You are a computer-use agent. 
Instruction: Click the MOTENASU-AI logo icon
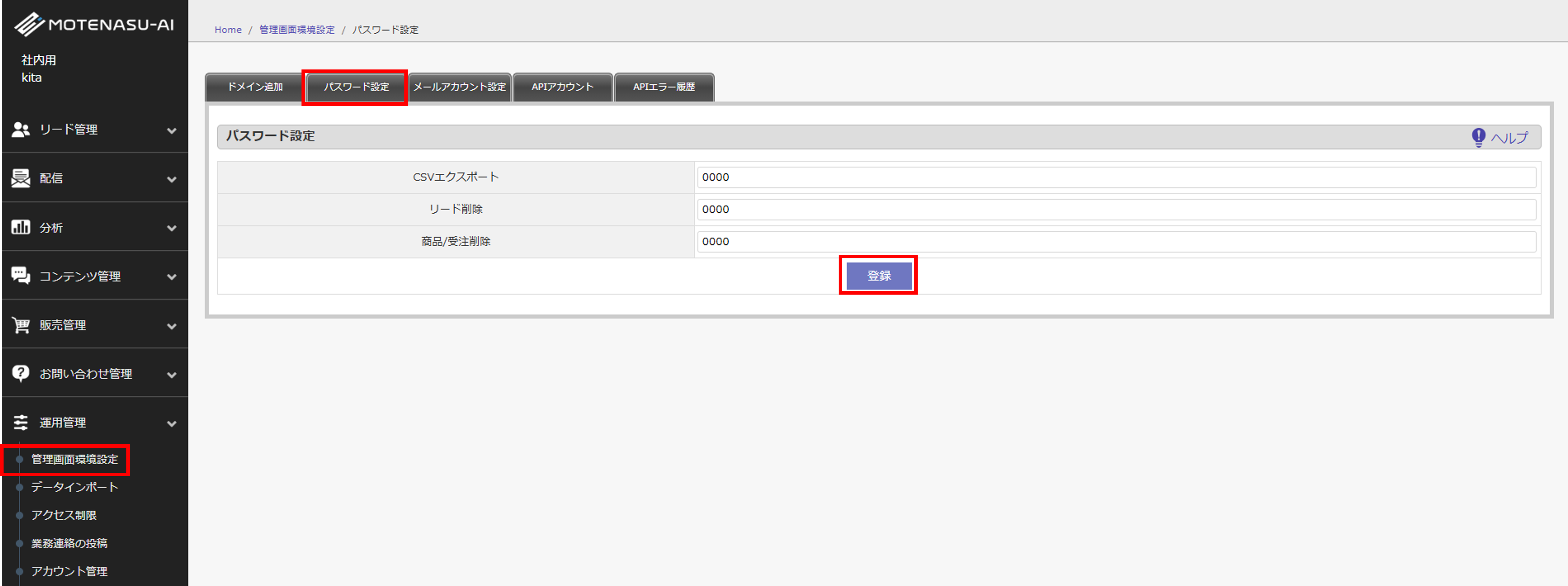[29, 24]
